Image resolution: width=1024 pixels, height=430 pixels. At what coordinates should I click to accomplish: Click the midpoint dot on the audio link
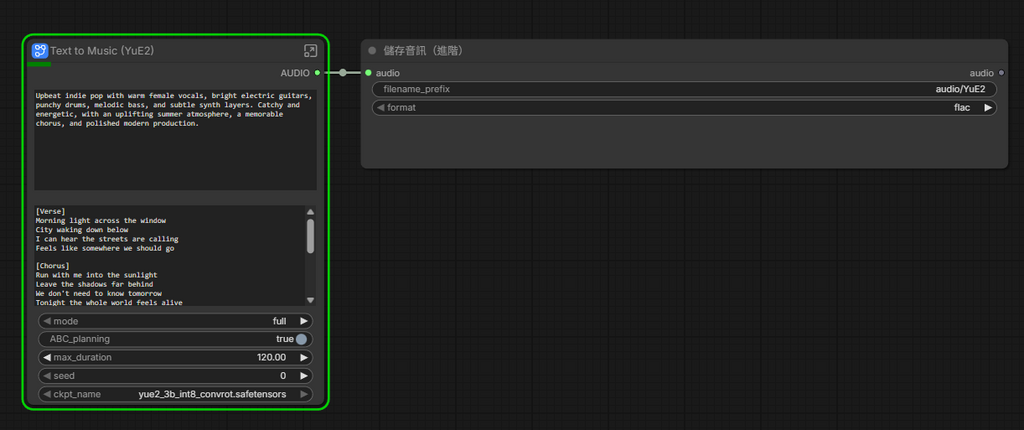(x=343, y=73)
